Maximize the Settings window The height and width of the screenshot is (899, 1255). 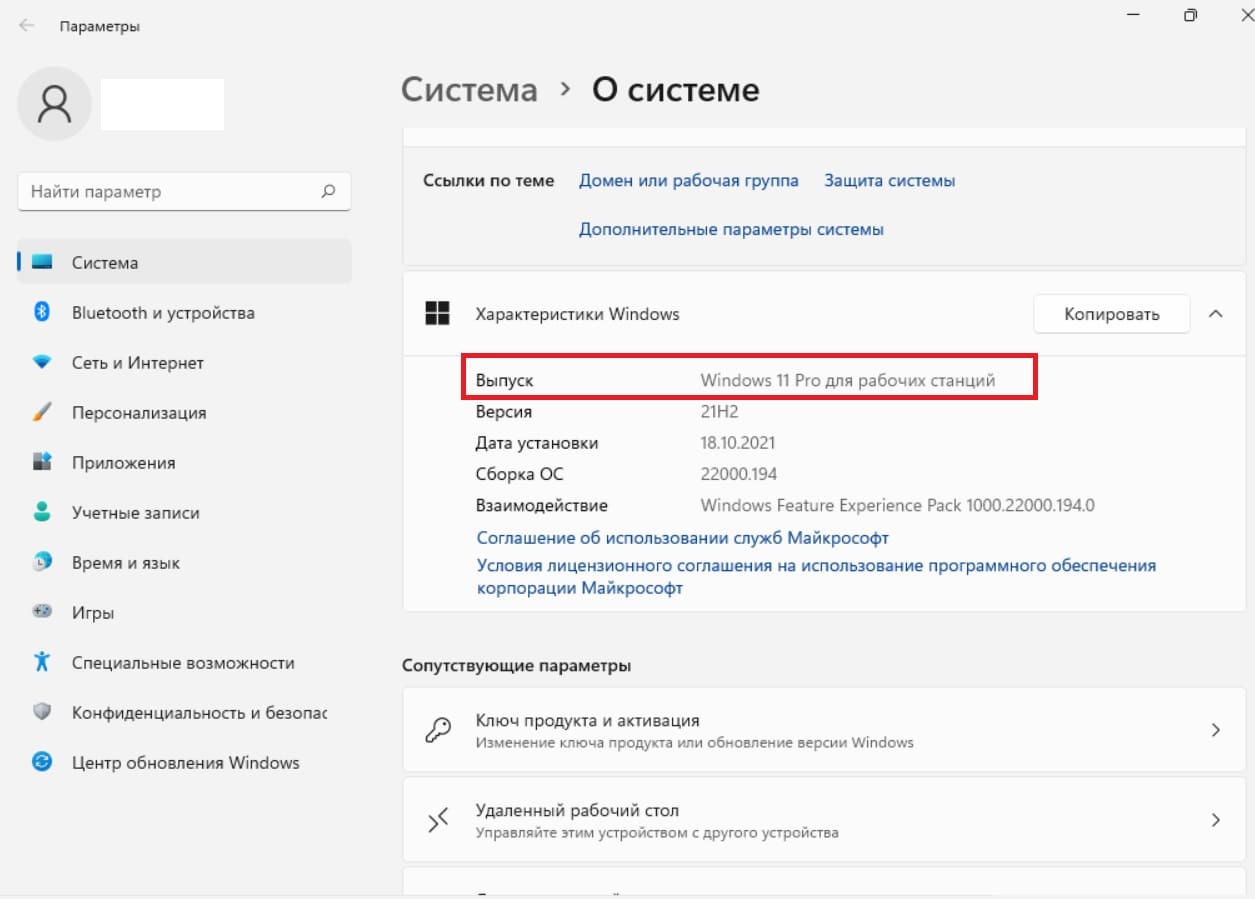[x=1190, y=16]
